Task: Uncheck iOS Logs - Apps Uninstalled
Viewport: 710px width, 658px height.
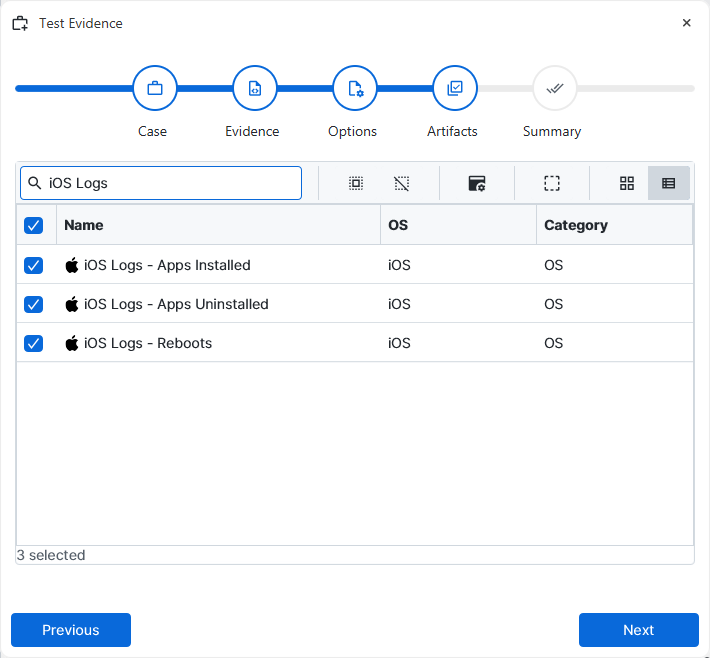Action: tap(34, 304)
